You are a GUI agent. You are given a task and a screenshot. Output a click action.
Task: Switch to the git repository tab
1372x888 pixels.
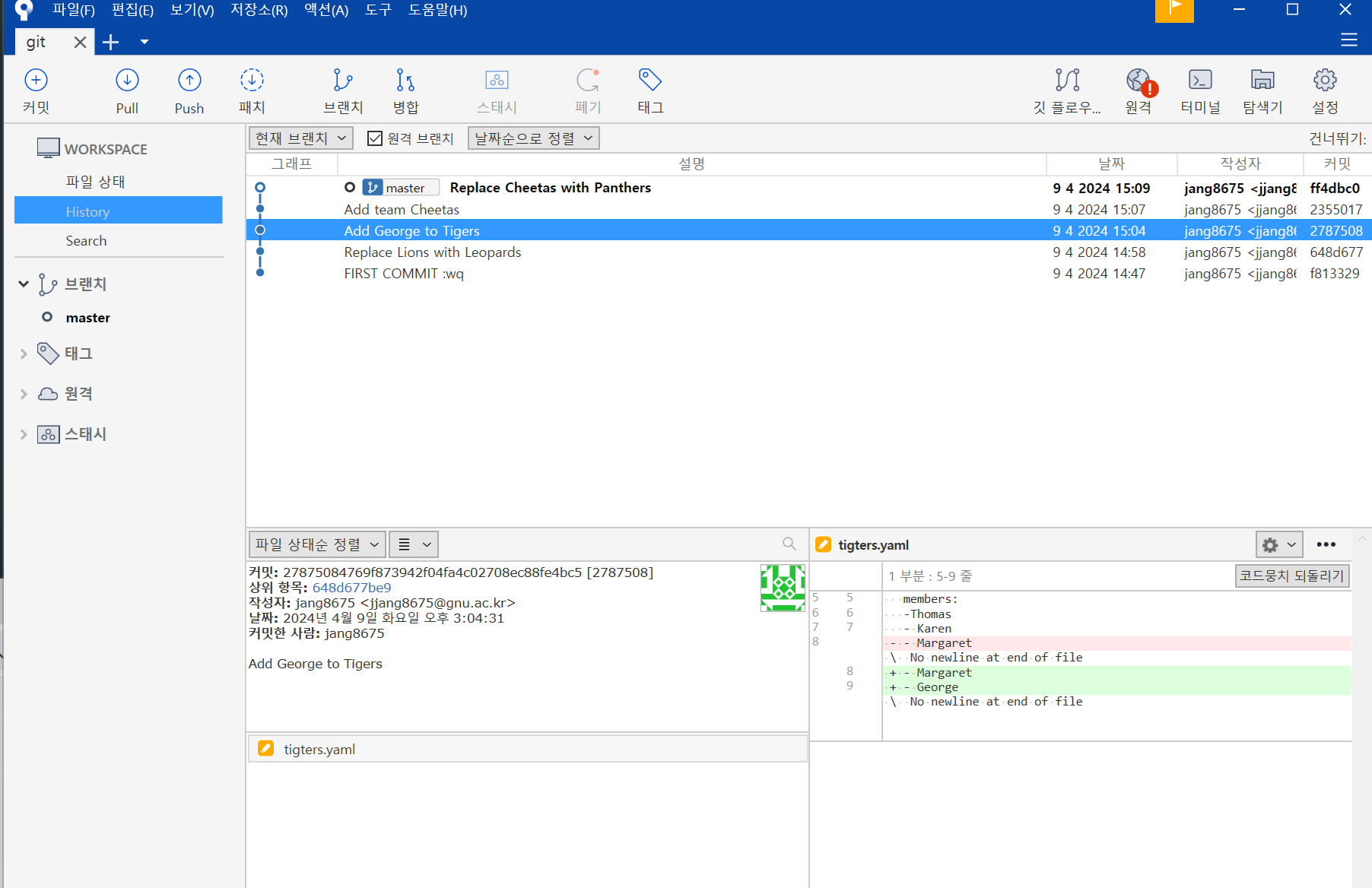pyautogui.click(x=36, y=42)
